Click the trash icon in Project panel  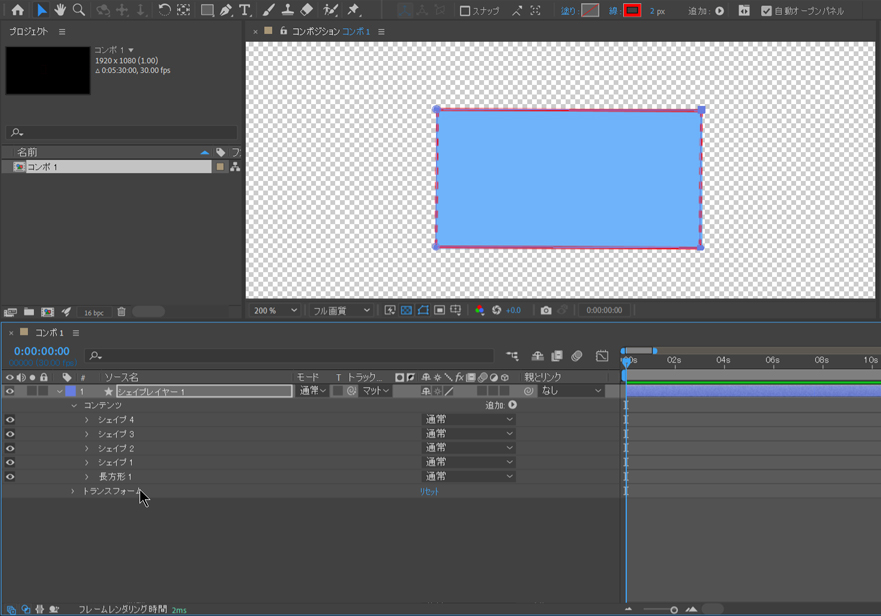(x=121, y=312)
